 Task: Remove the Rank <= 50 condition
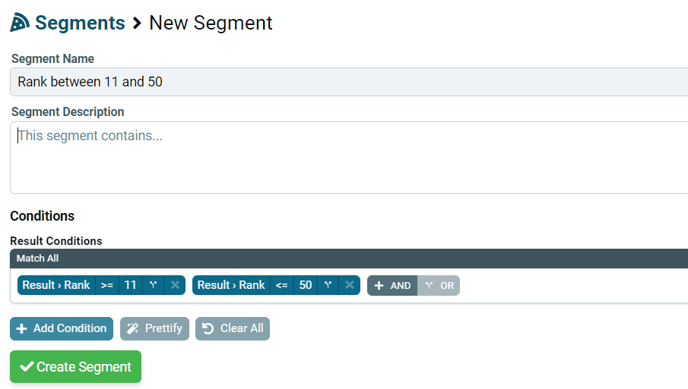[x=349, y=285]
